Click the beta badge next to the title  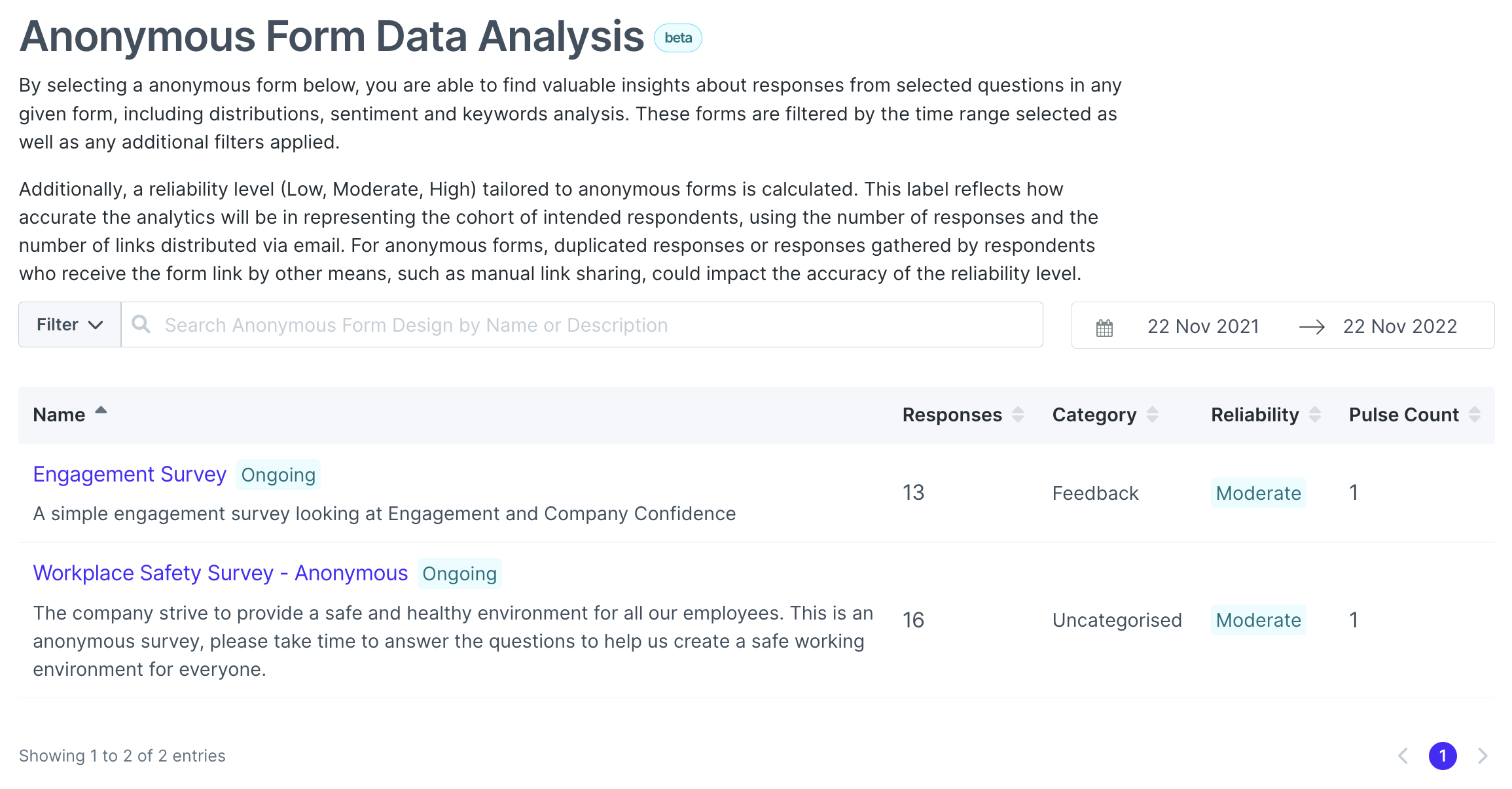point(678,37)
